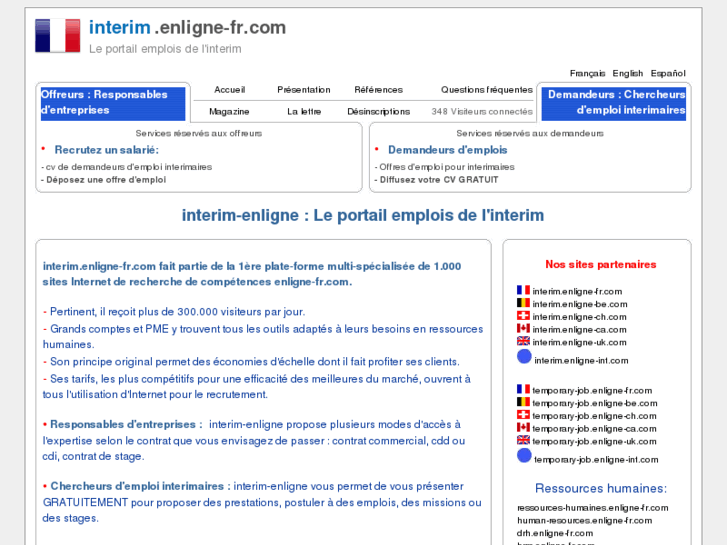Screen dimensions: 727x545
Task: Open La lettre newsletter page
Action: pos(304,111)
